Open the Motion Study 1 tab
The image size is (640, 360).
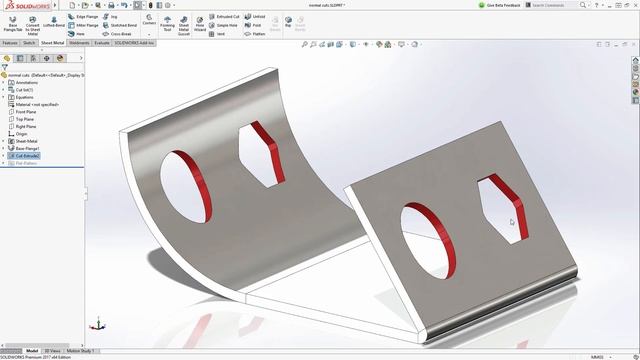pos(80,351)
